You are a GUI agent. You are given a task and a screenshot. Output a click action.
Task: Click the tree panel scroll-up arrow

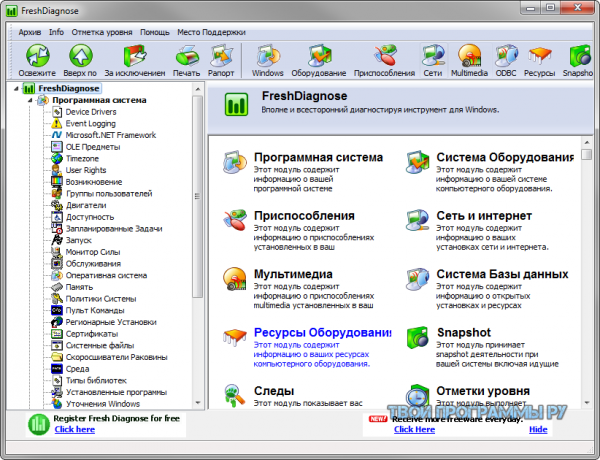pyautogui.click(x=197, y=89)
